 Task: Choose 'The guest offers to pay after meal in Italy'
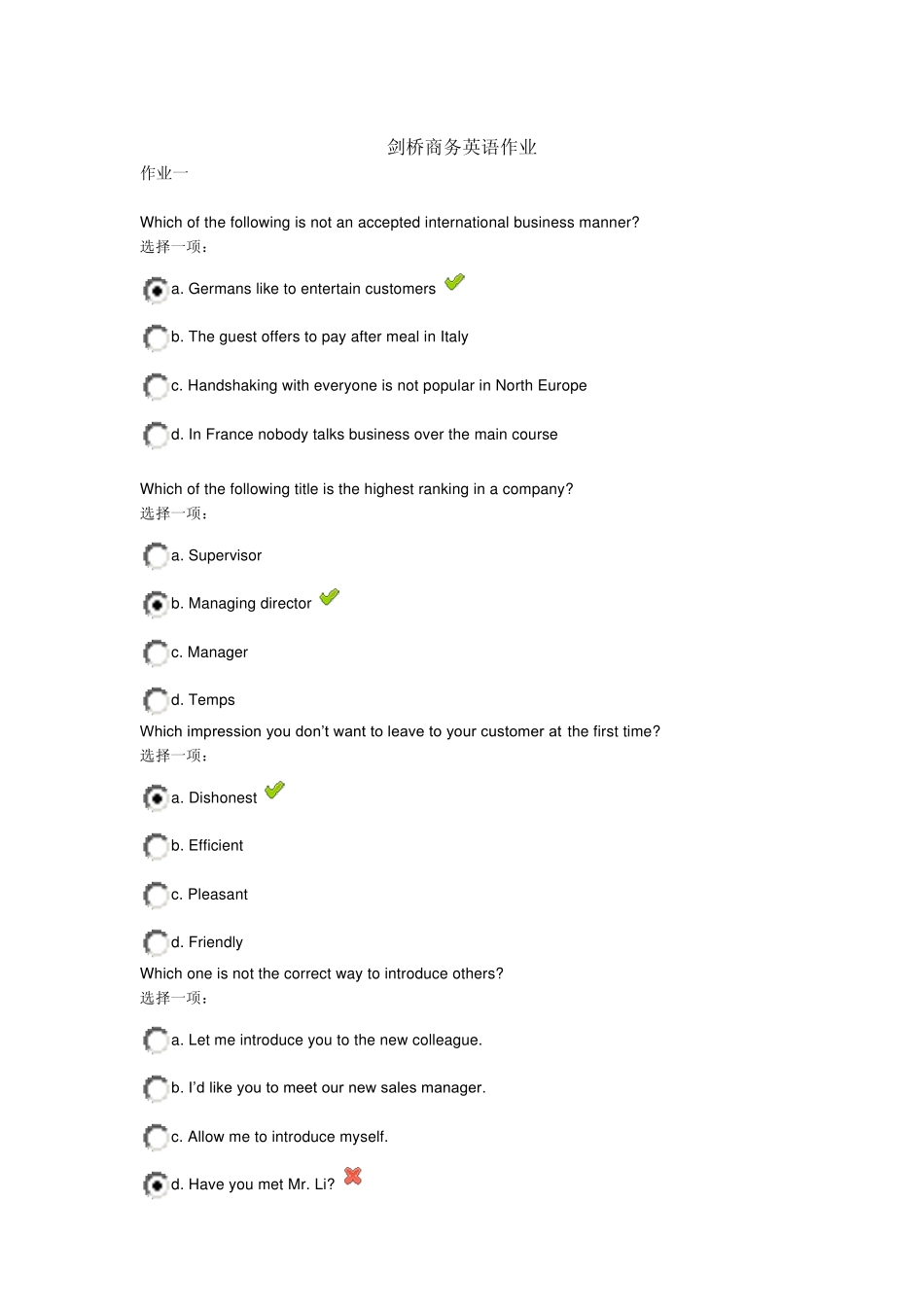(156, 337)
